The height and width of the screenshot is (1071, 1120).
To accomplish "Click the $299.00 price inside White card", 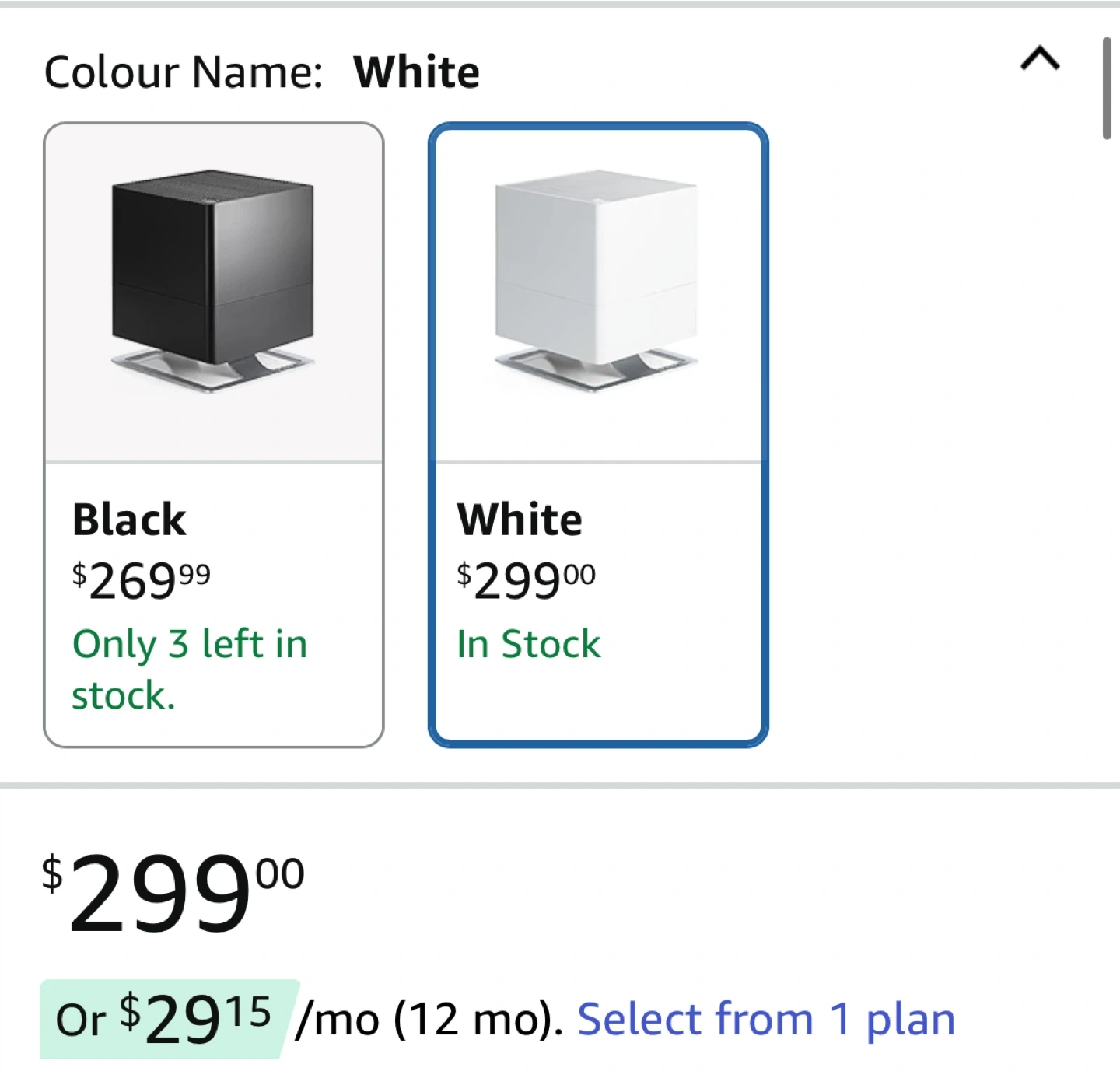I will click(526, 580).
